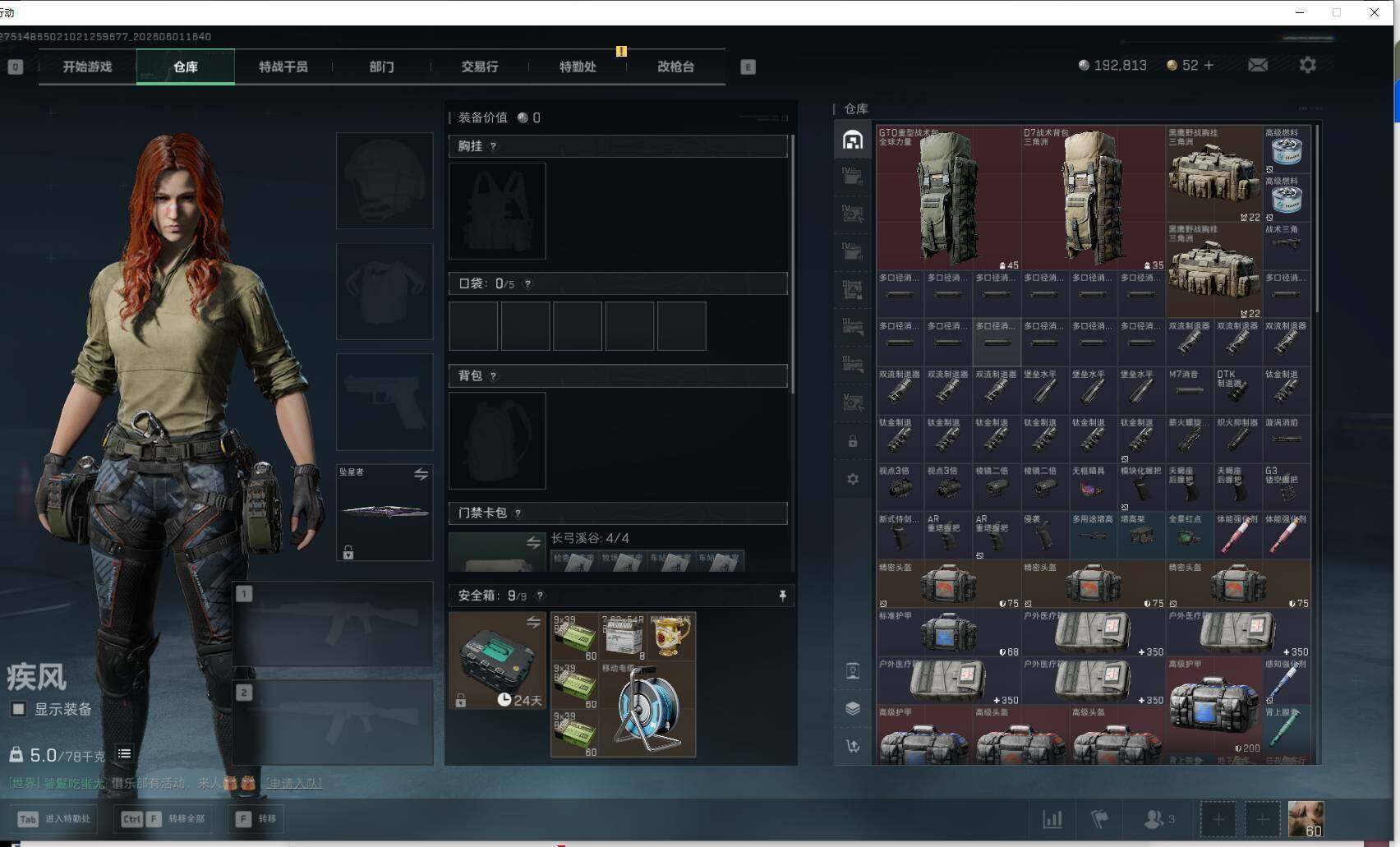This screenshot has height=847, width=1400.
Task: Select the D7战术背包 backpack item
Action: 1094,198
